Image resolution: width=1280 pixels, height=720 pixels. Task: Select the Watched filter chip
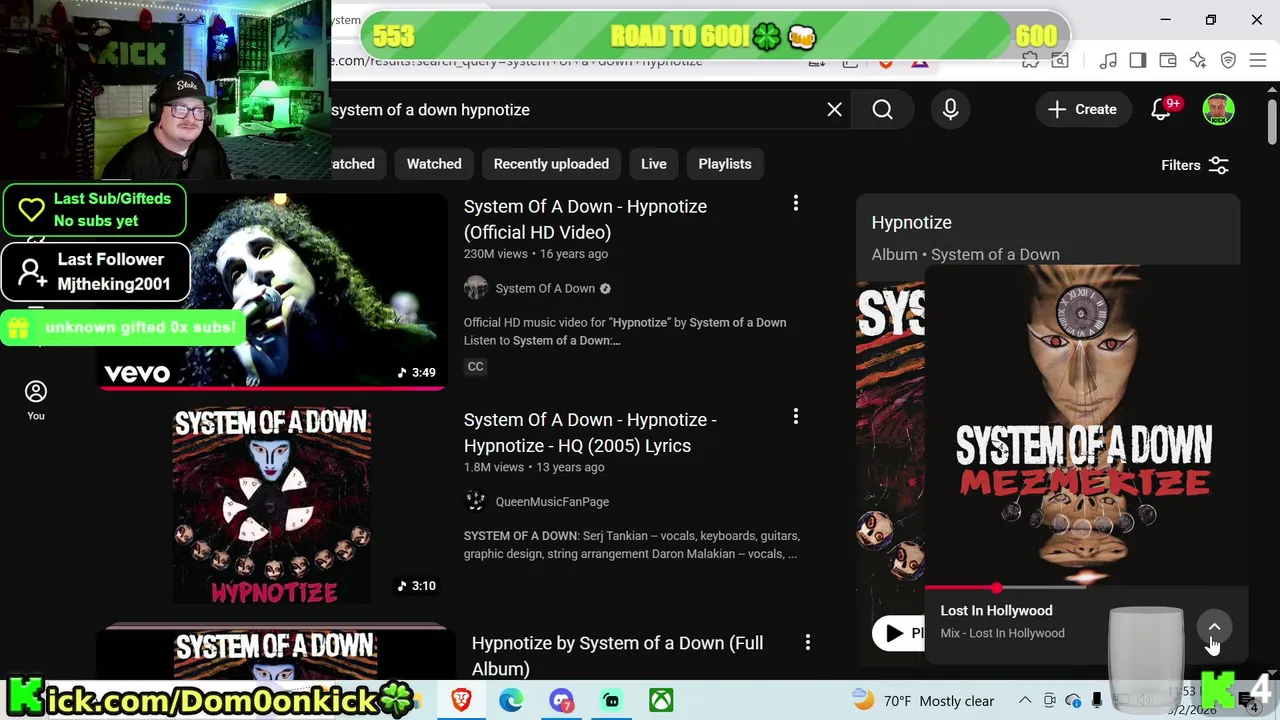click(434, 164)
